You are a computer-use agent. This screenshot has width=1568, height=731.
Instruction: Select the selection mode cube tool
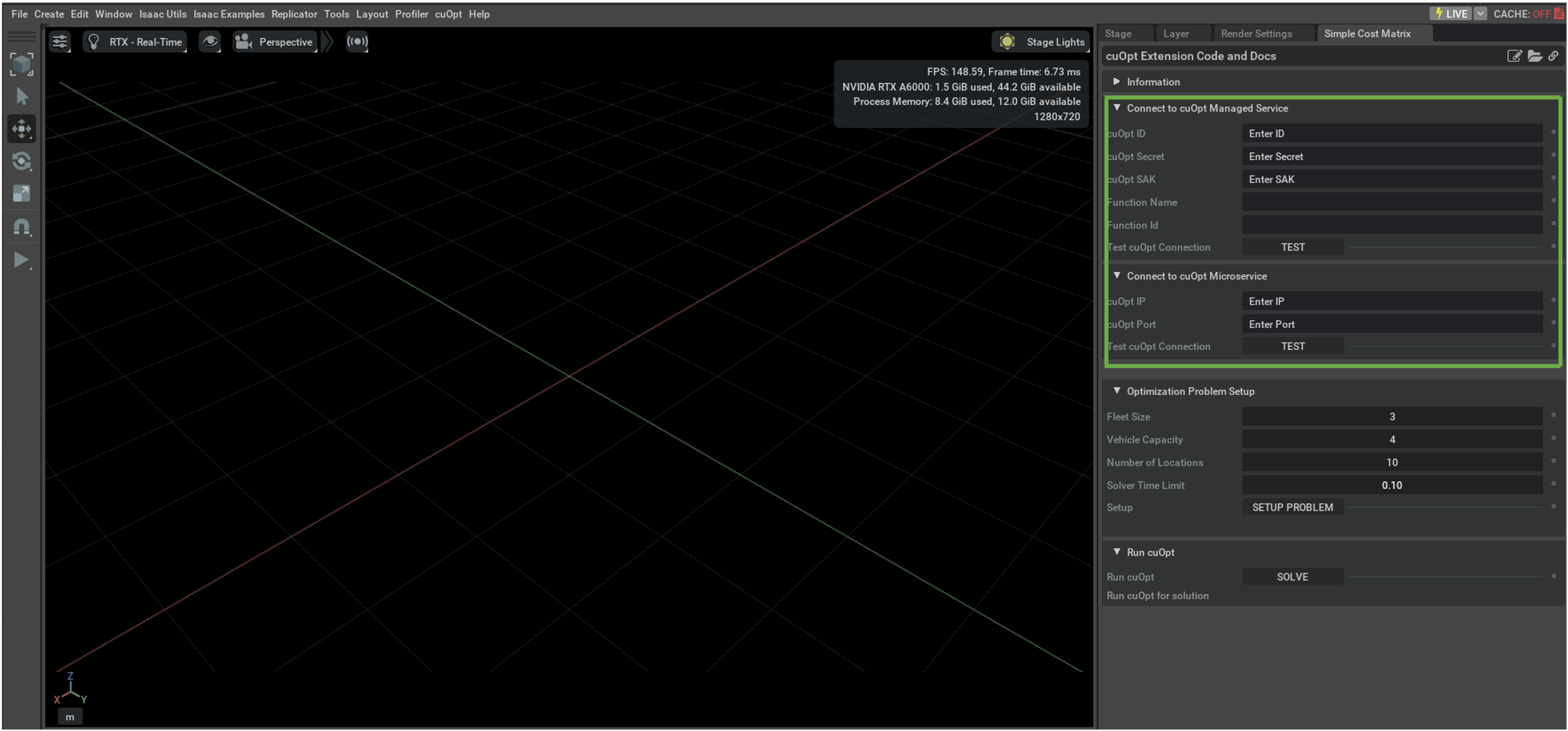(x=22, y=64)
